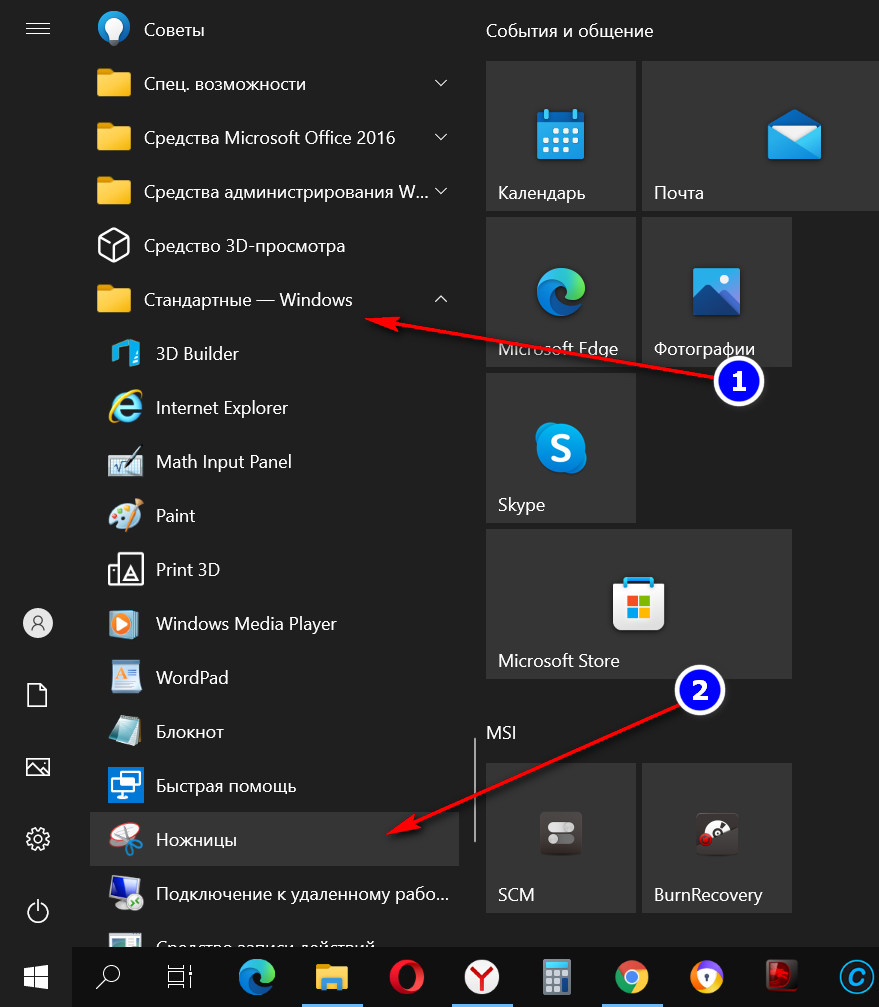Open the Microsoft Store tile

tap(639, 604)
